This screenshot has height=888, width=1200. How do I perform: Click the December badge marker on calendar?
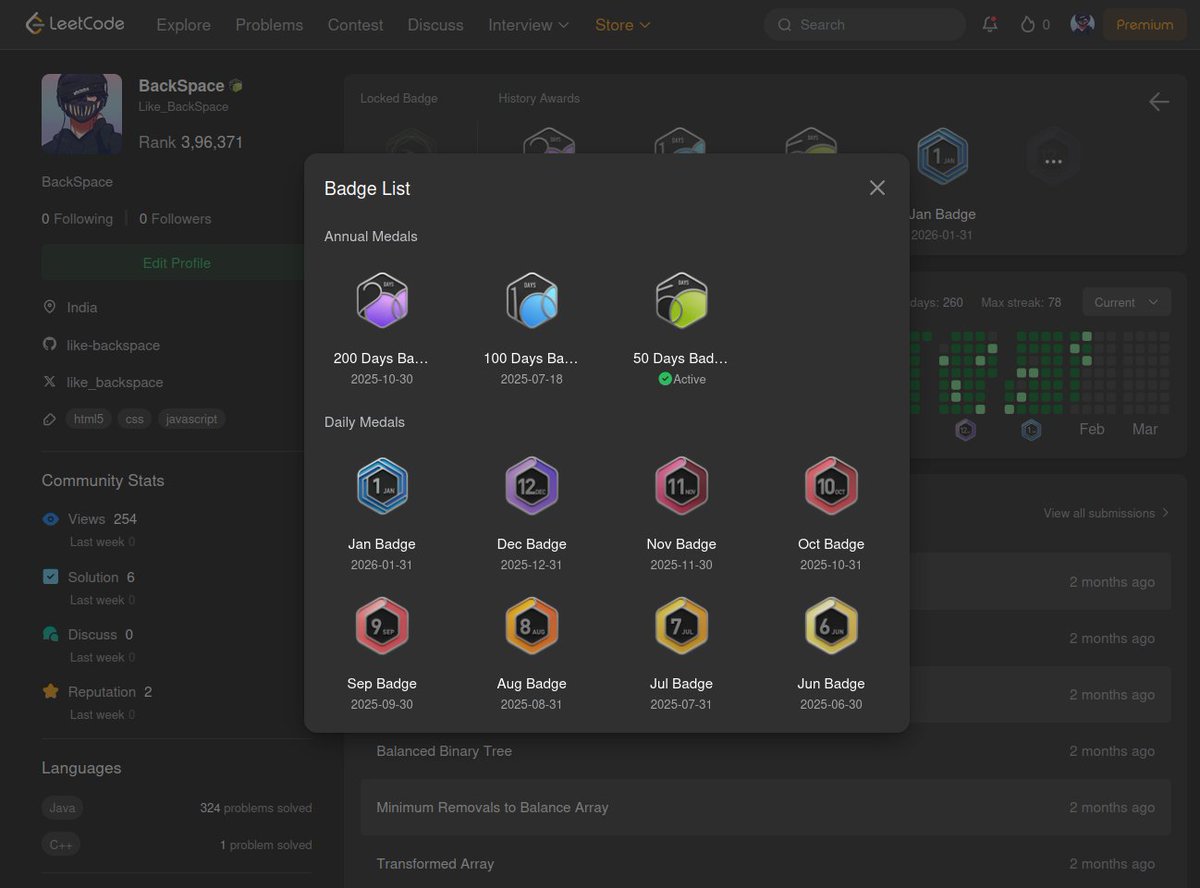point(965,430)
